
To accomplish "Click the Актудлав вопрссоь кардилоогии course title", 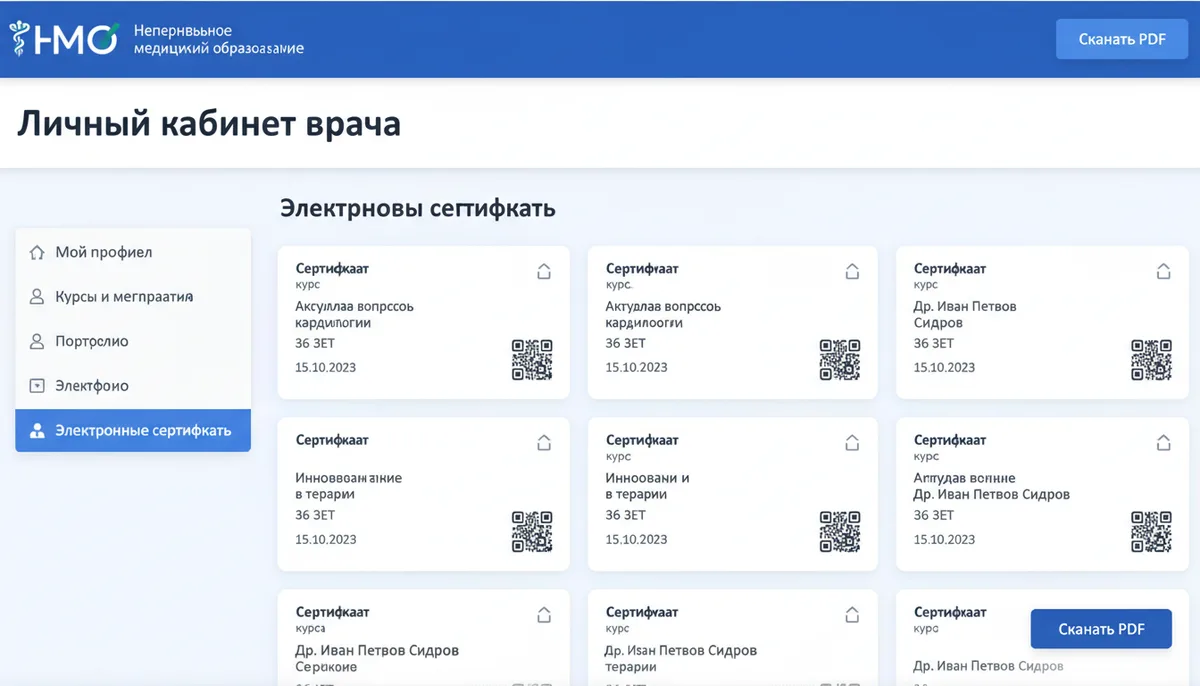I will tap(663, 315).
